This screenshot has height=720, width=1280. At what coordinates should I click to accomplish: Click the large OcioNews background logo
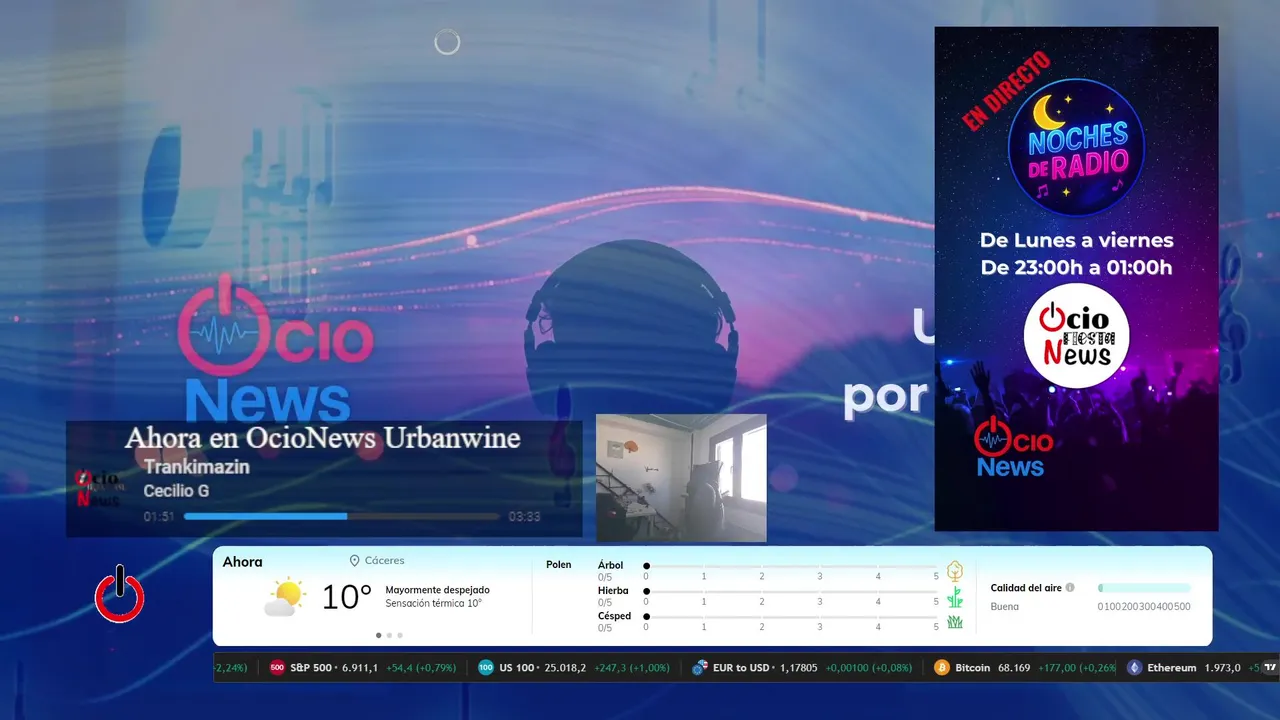coord(275,347)
